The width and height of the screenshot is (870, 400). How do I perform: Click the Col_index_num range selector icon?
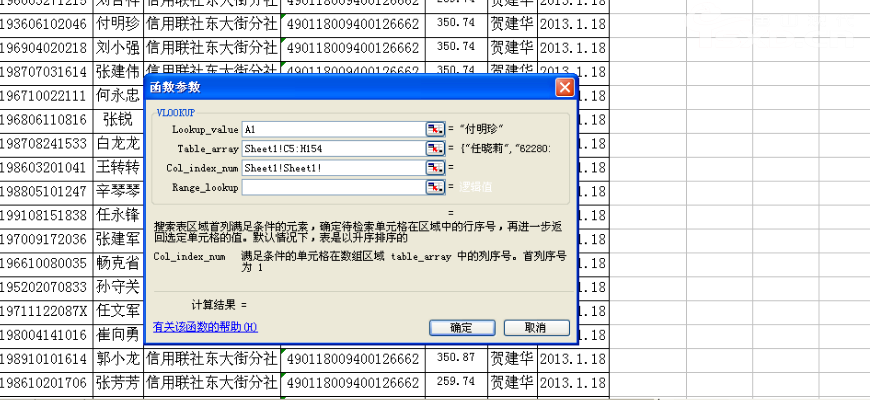(434, 167)
